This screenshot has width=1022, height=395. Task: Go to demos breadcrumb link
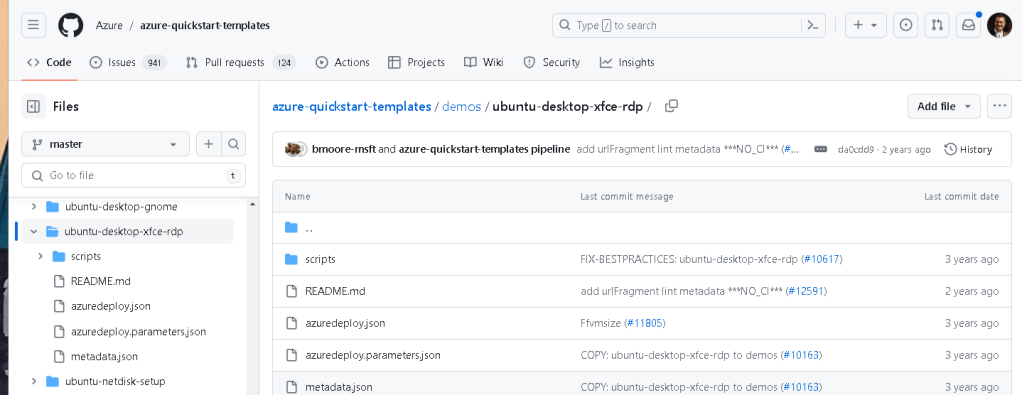point(461,106)
